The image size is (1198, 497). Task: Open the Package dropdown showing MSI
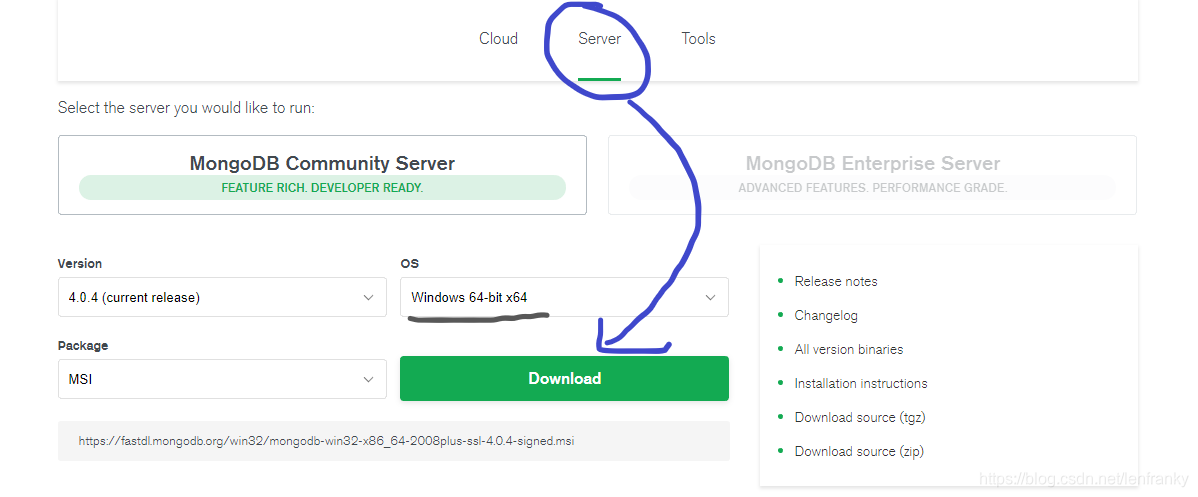tap(222, 379)
